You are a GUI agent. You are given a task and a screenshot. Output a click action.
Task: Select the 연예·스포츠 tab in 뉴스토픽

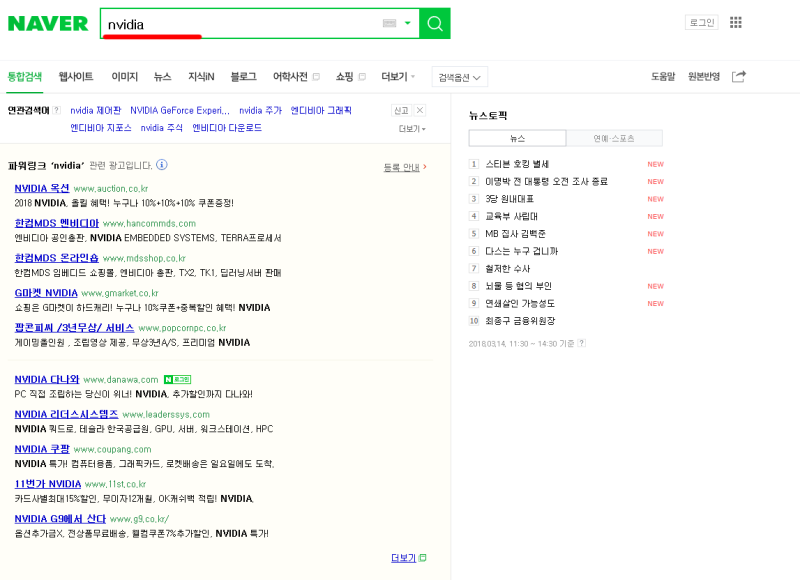click(x=614, y=138)
